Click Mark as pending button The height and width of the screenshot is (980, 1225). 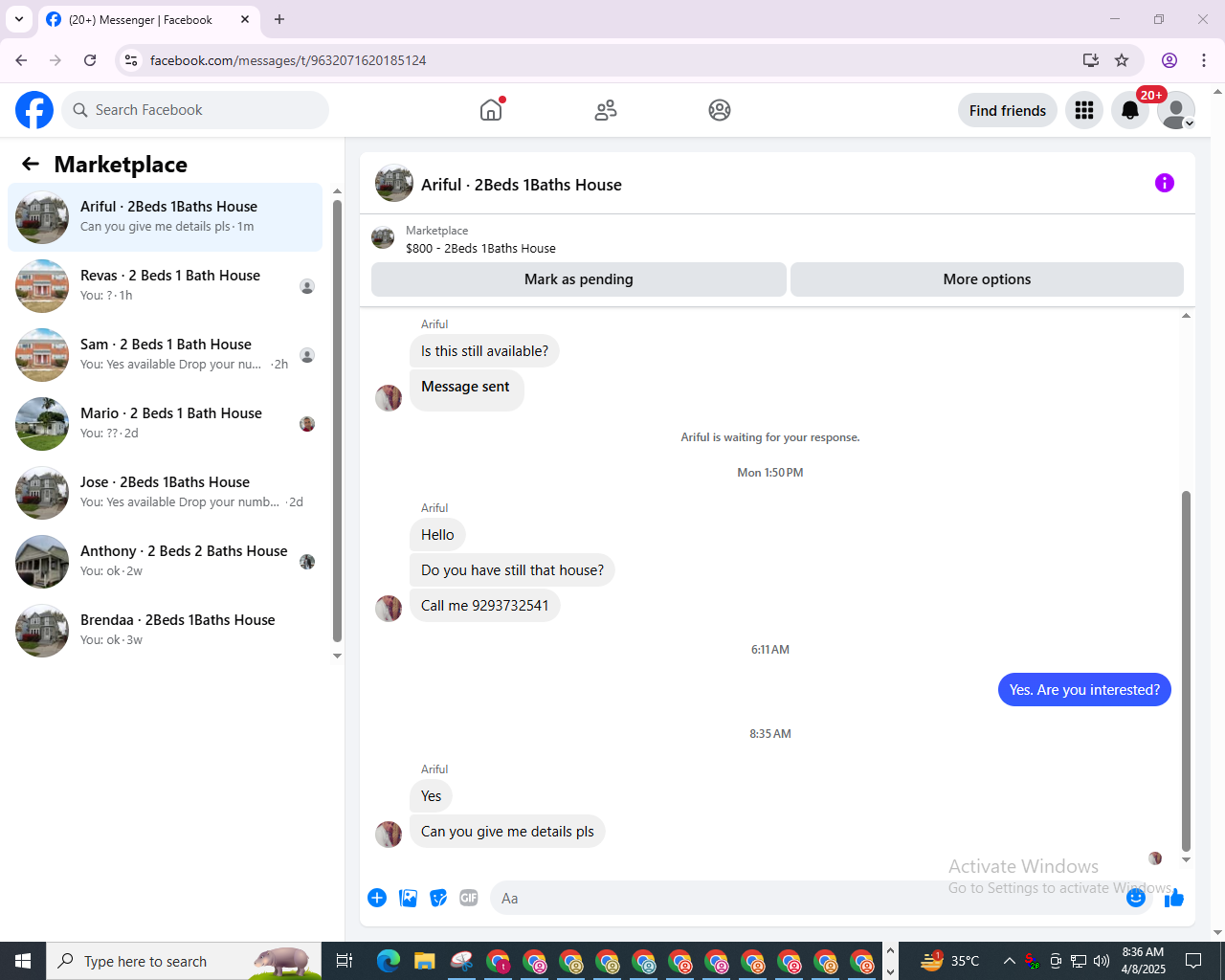pyautogui.click(x=579, y=279)
